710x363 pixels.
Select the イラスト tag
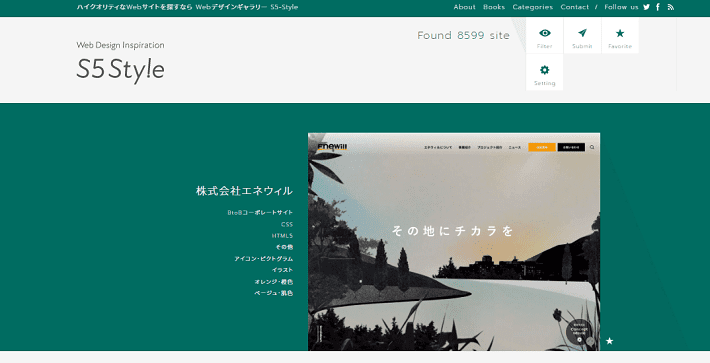pyautogui.click(x=283, y=270)
